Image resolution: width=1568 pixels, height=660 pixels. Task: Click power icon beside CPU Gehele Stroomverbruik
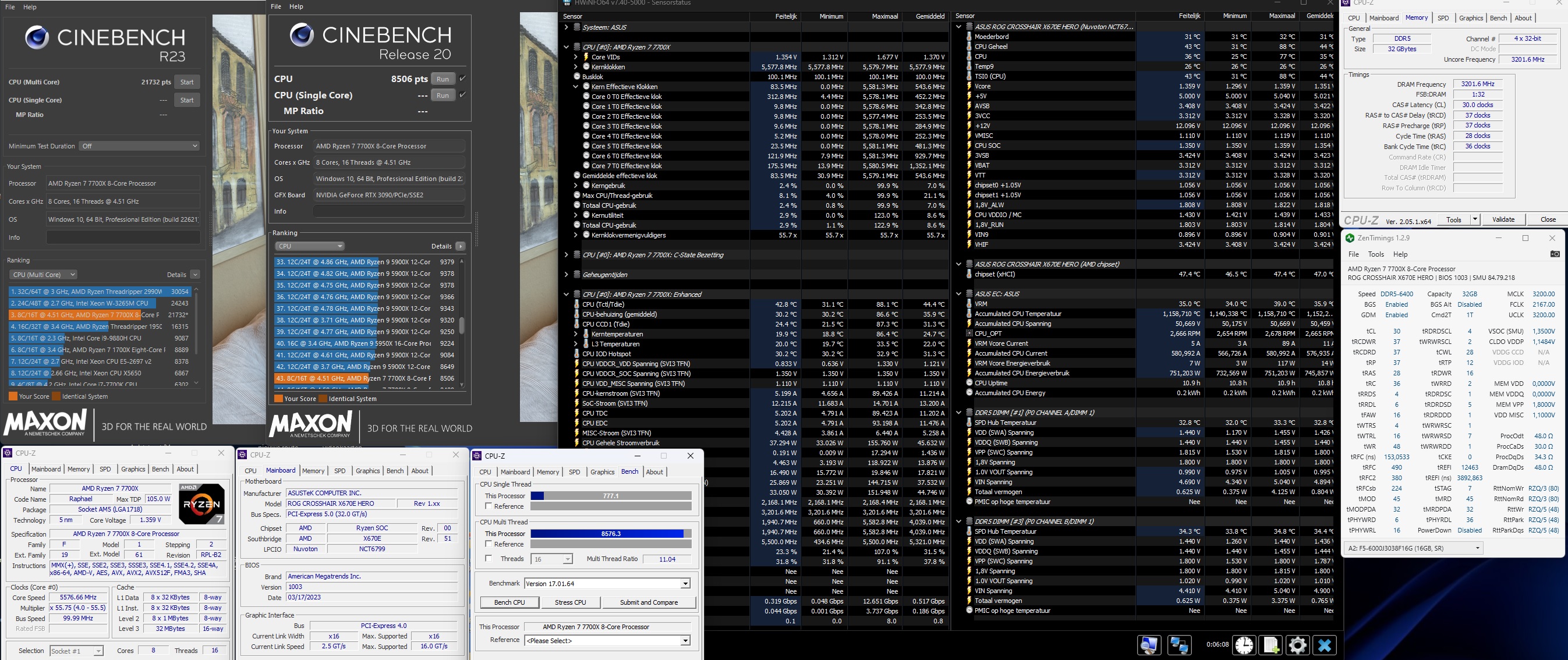[x=577, y=443]
